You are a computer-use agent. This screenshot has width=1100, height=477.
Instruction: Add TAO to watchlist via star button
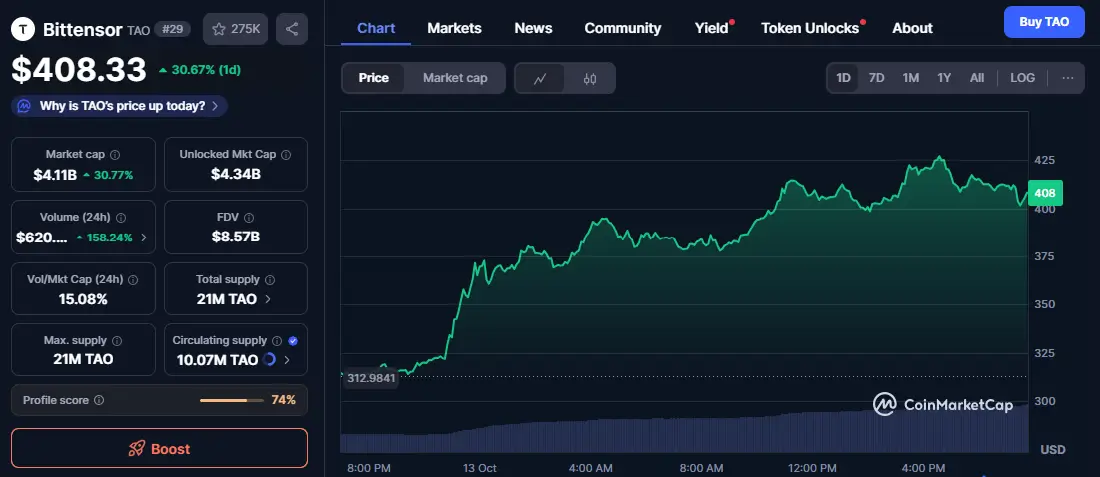pyautogui.click(x=236, y=29)
